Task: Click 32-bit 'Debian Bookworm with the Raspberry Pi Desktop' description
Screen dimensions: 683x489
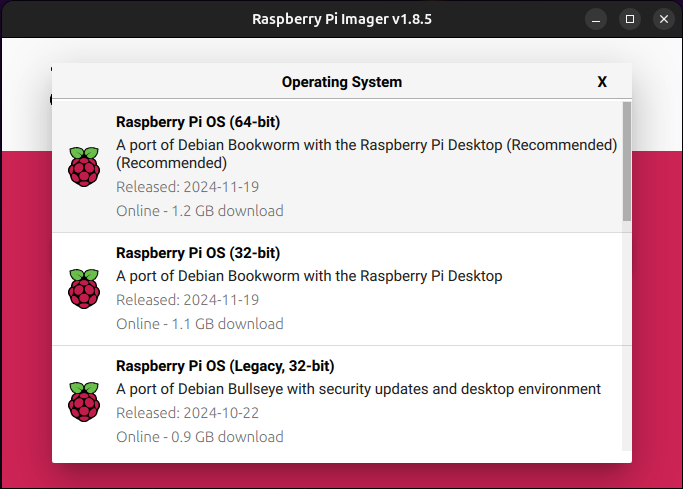Action: 309,276
